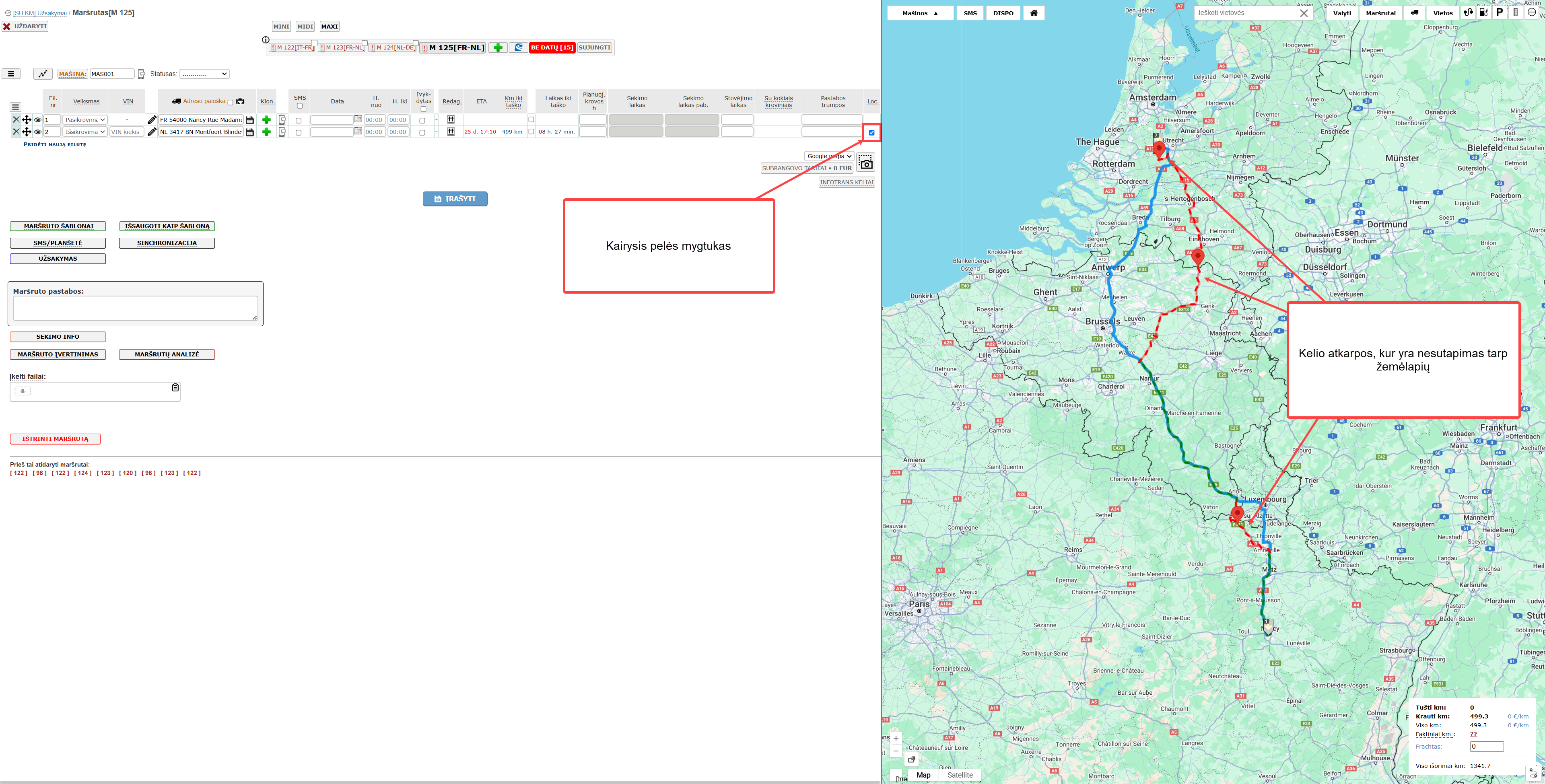Save the Nancy address with floppy icon
Viewport: 1545px width, 784px height.
(250, 120)
